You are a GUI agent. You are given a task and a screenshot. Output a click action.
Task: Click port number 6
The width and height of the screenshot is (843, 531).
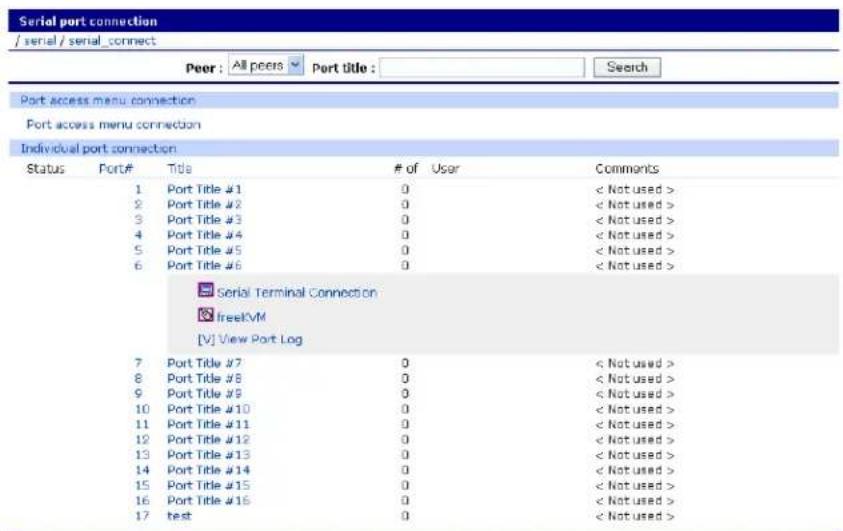pos(138,266)
